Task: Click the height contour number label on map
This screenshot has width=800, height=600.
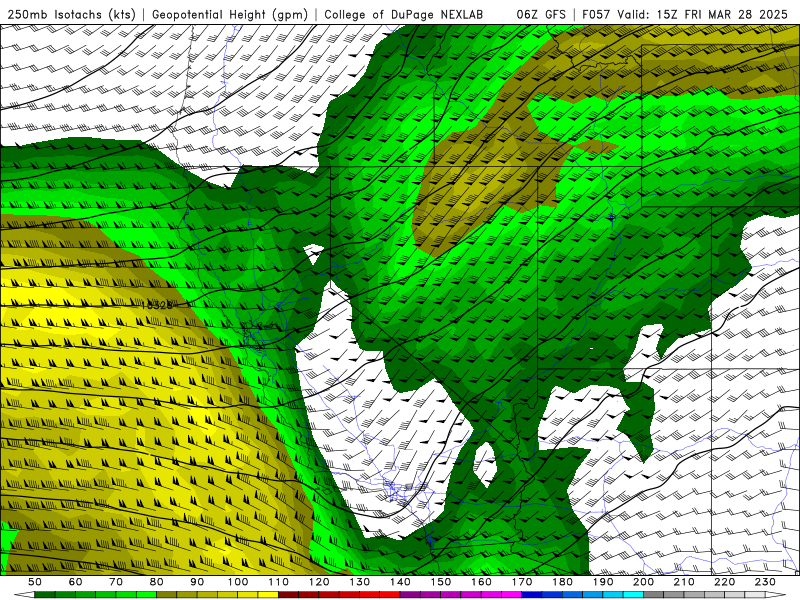Action: [x=156, y=305]
